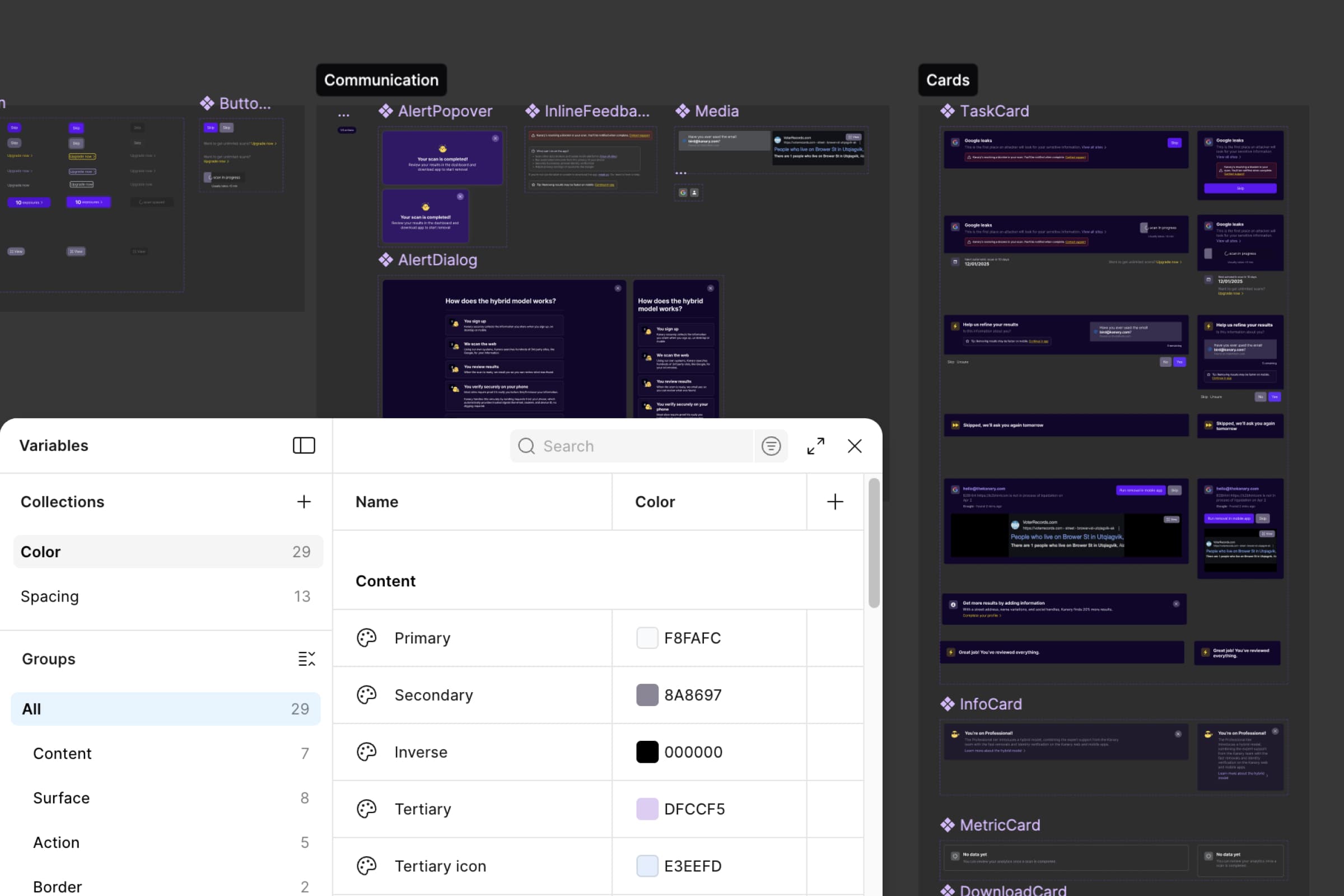Image resolution: width=1344 pixels, height=896 pixels.
Task: Expand the Variables panel to full screen
Action: click(x=815, y=446)
